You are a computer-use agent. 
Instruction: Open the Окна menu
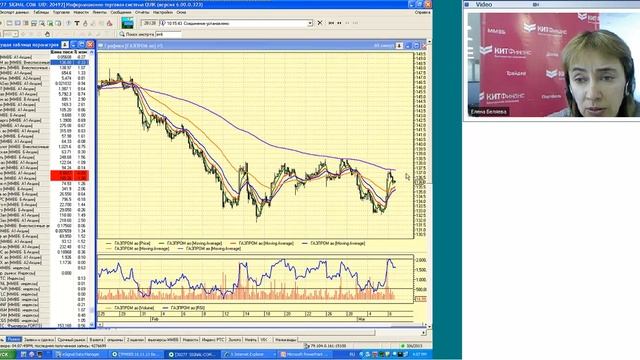181,12
